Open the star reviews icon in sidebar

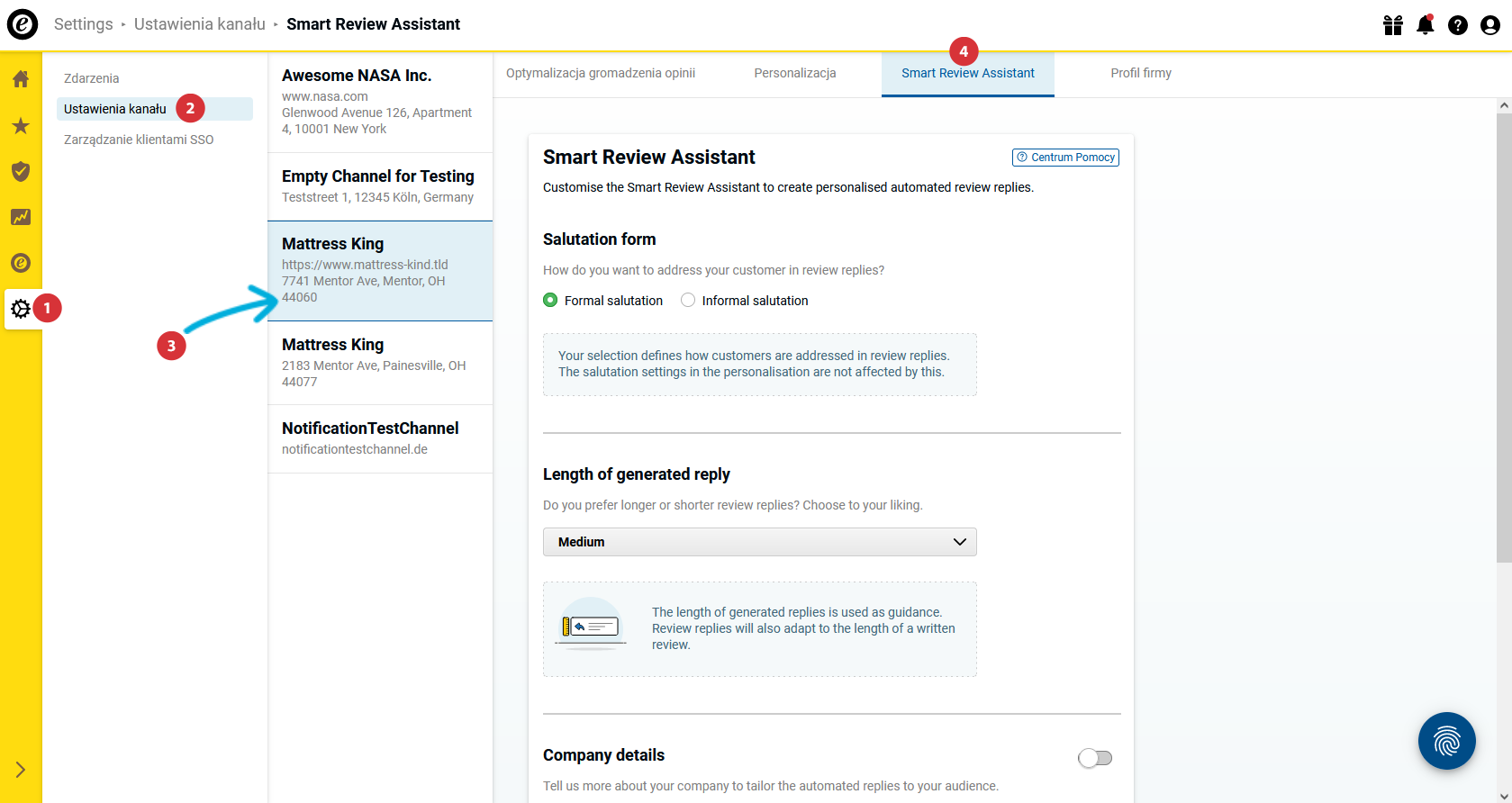21,126
